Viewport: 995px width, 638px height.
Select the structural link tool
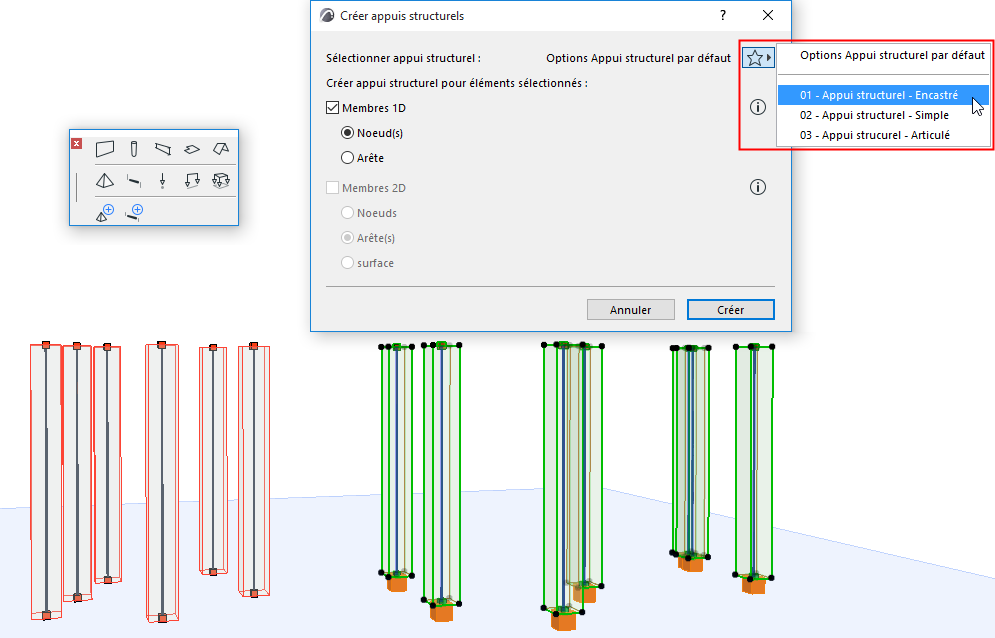[134, 182]
